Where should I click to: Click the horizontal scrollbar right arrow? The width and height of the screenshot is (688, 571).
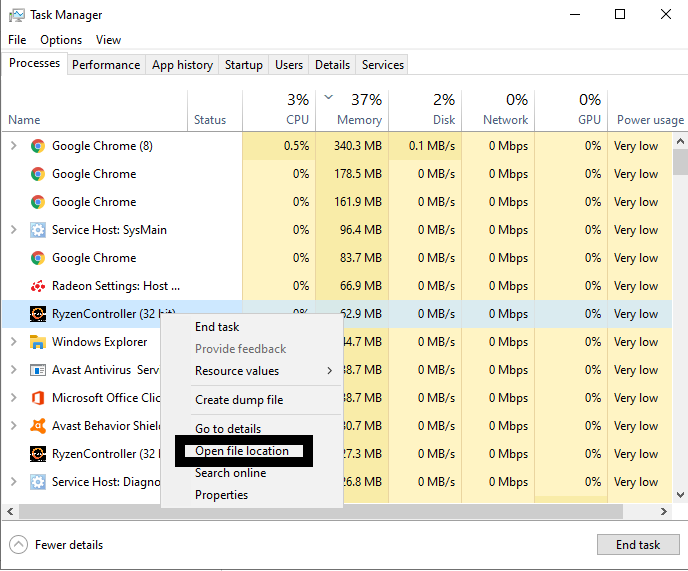(x=664, y=511)
